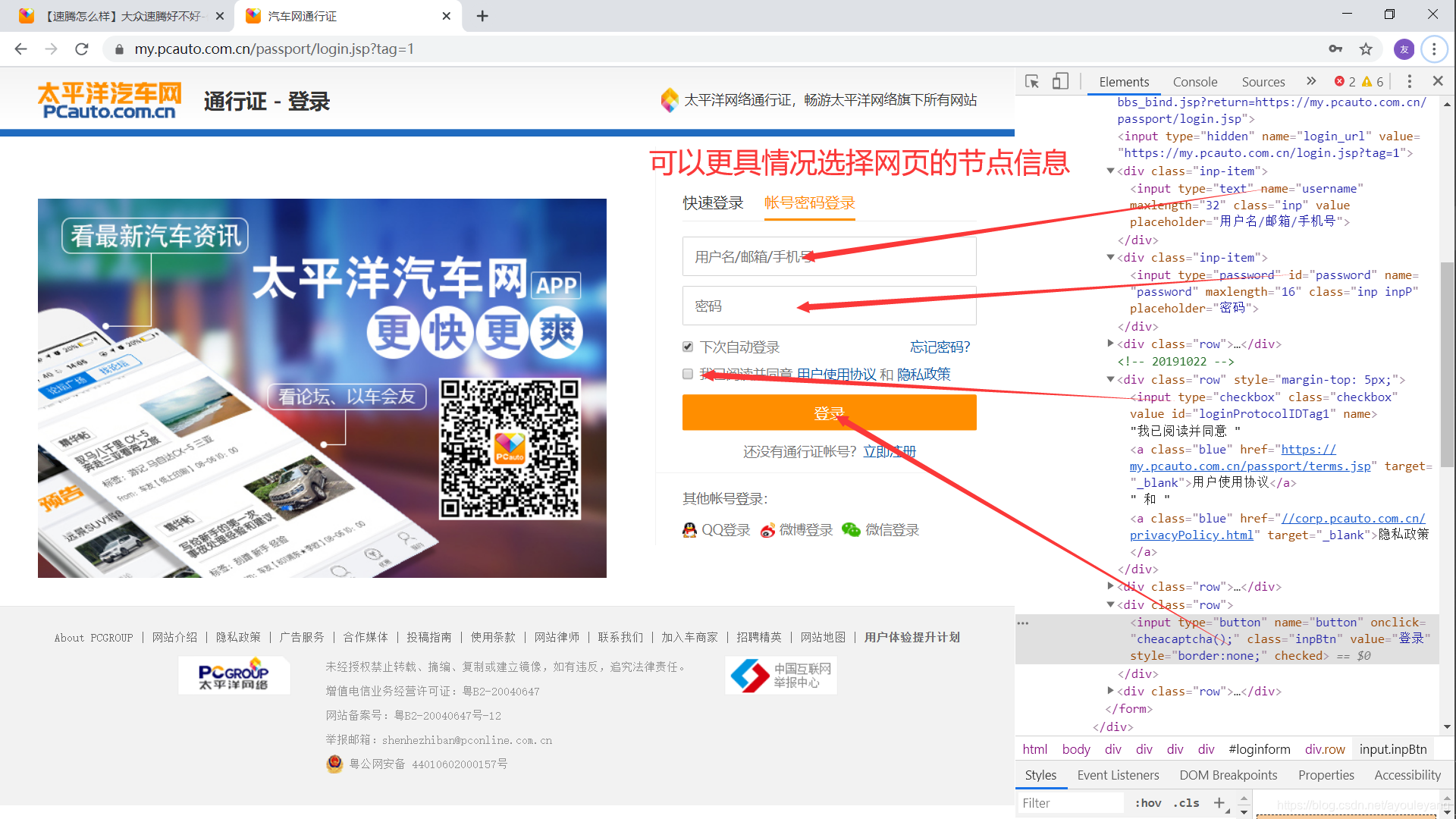Click the 立即注册 link
Image resolution: width=1456 pixels, height=819 pixels.
coord(890,451)
